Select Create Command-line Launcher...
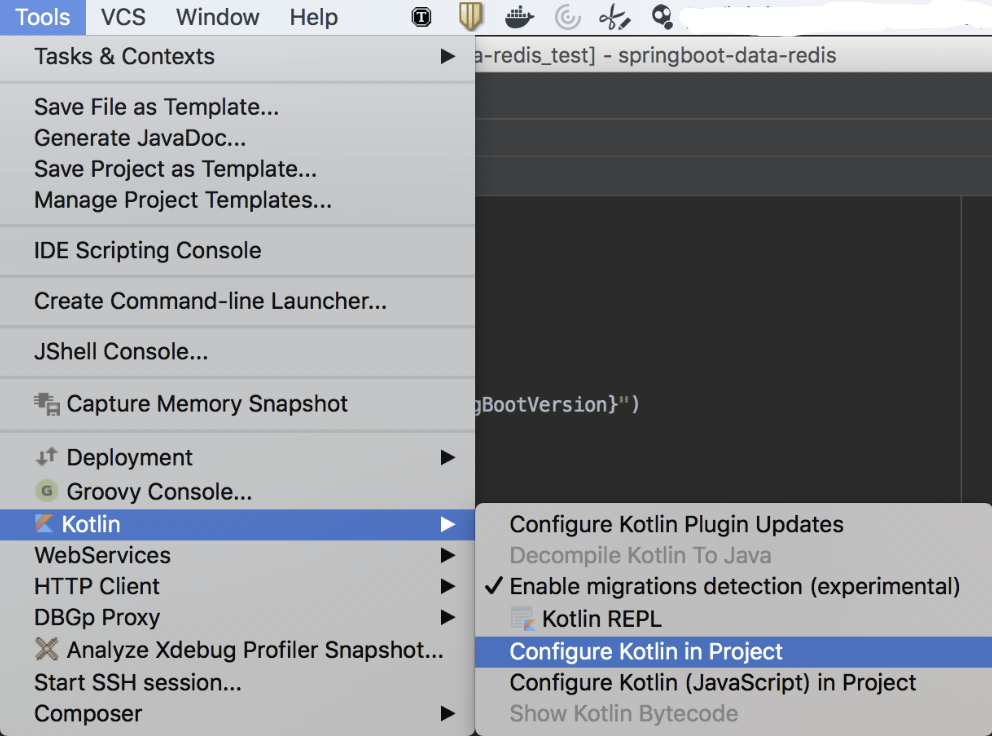This screenshot has height=736, width=992. 237,301
